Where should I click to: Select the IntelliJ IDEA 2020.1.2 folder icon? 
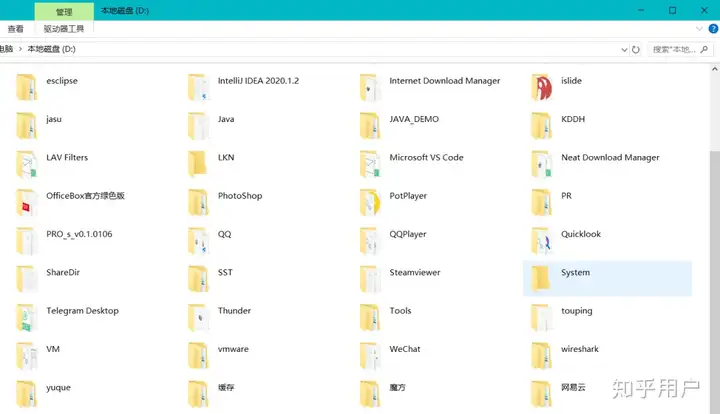pyautogui.click(x=198, y=87)
